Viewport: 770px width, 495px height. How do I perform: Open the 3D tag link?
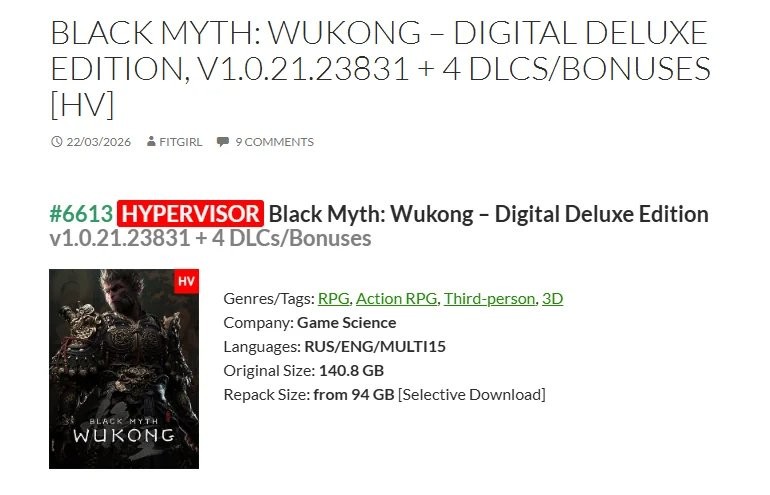tap(552, 299)
